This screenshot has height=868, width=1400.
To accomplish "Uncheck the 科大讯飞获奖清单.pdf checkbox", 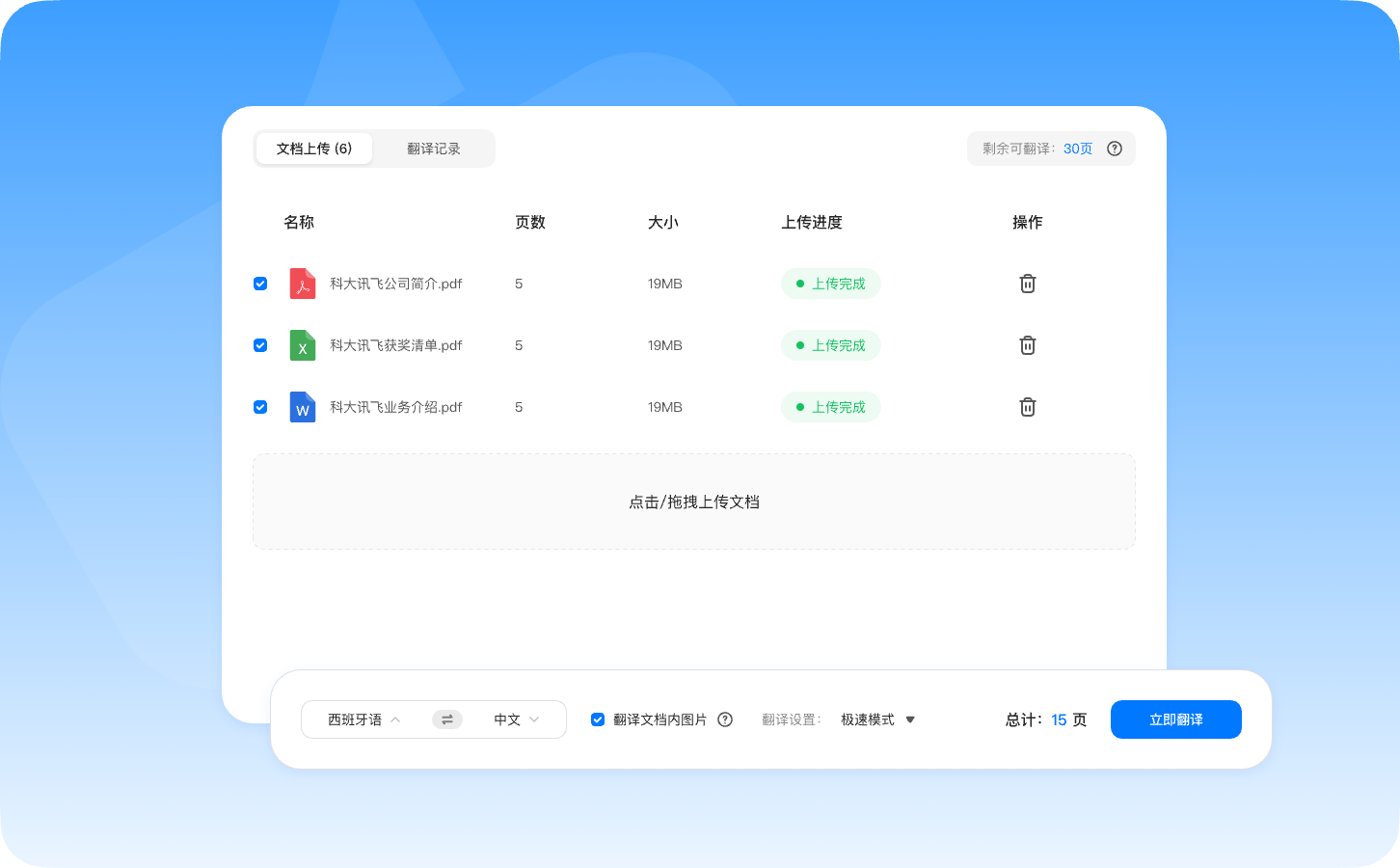I will (x=260, y=345).
